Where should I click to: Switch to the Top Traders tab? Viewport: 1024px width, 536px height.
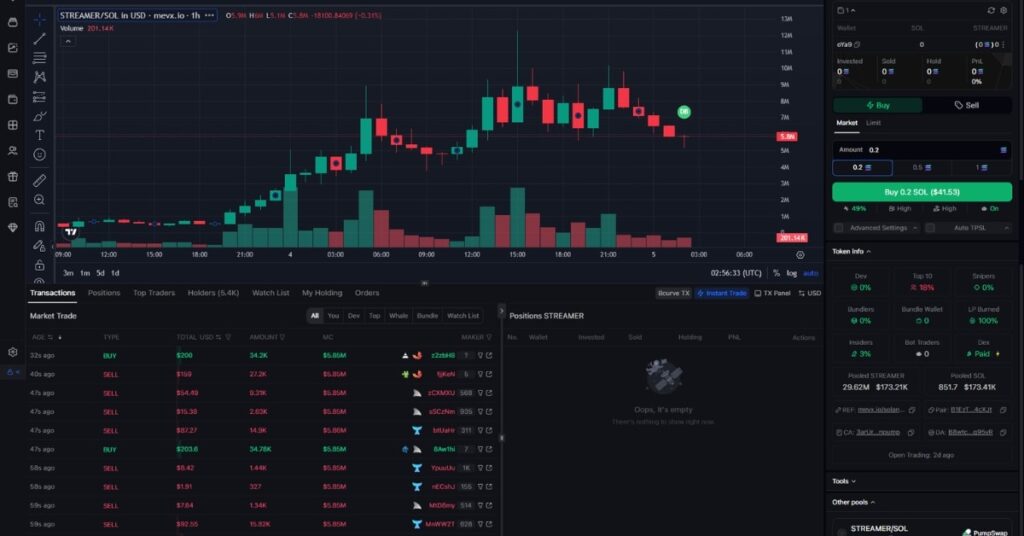tap(154, 293)
